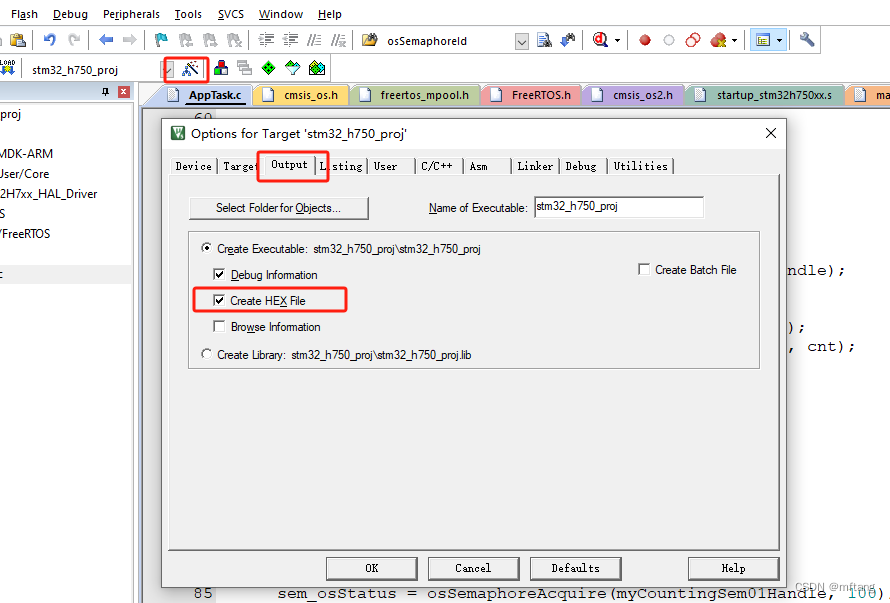Open the SVCS menu

tap(230, 14)
